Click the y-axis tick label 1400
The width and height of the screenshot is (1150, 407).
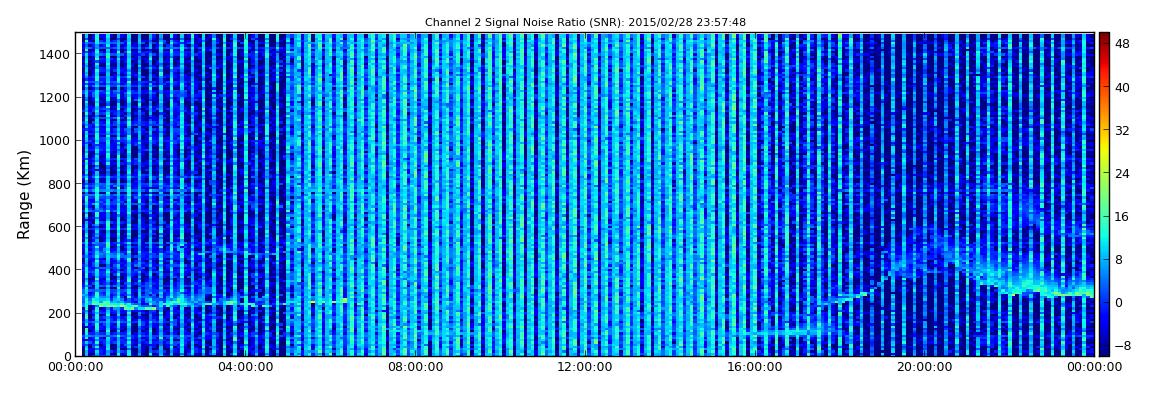coord(55,54)
